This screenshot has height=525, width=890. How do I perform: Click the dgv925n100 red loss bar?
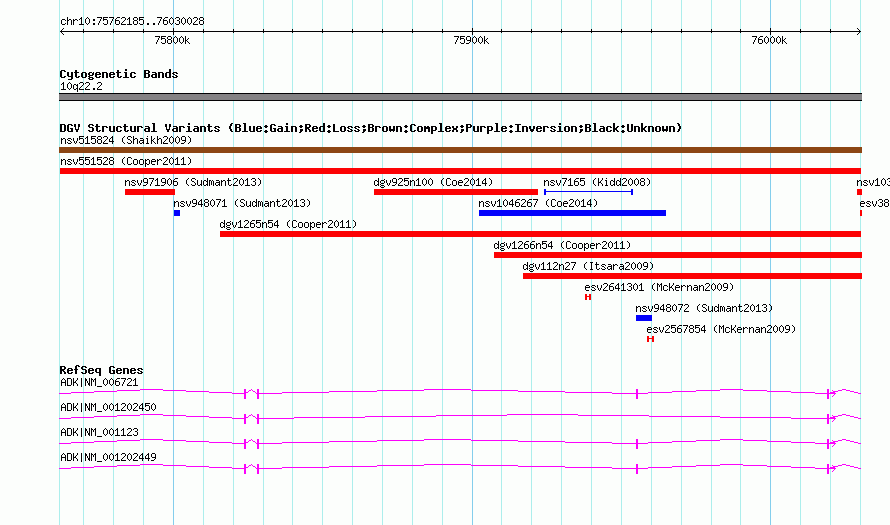pos(456,192)
